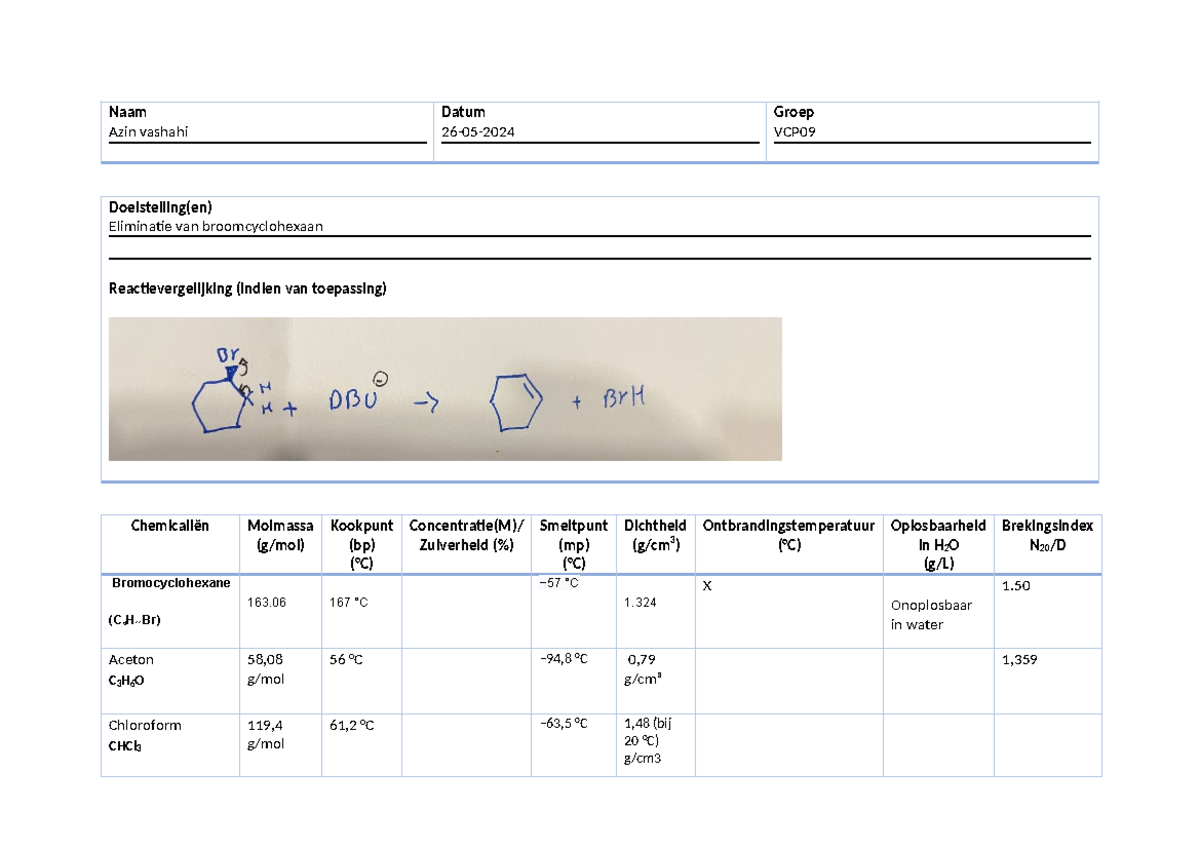The image size is (1200, 849).
Task: Click the Groep field with VCP09
Action: pos(795,132)
